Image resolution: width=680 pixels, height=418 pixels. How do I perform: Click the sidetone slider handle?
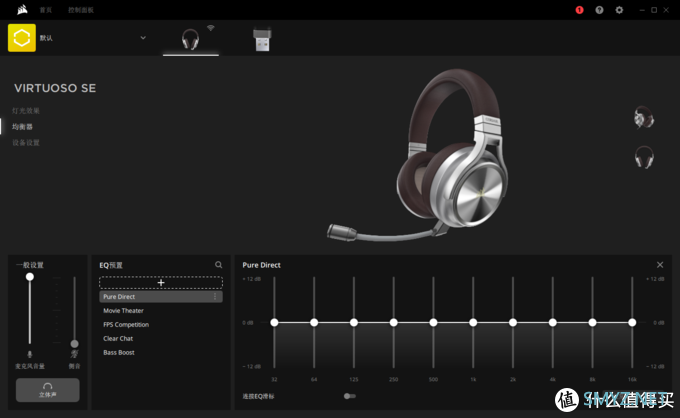(75, 343)
